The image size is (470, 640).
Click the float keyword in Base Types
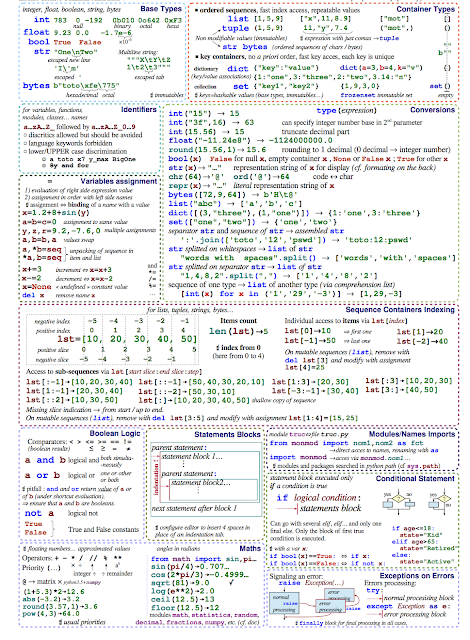click(x=36, y=32)
